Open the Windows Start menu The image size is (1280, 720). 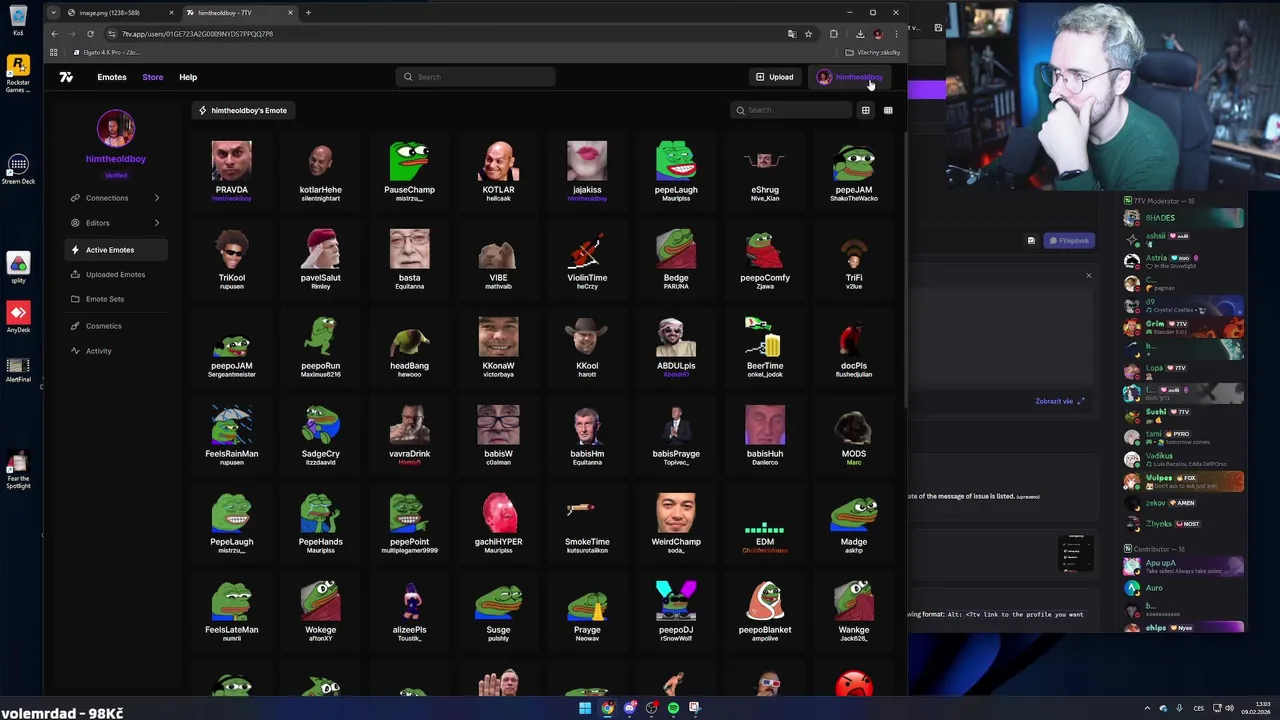point(585,708)
